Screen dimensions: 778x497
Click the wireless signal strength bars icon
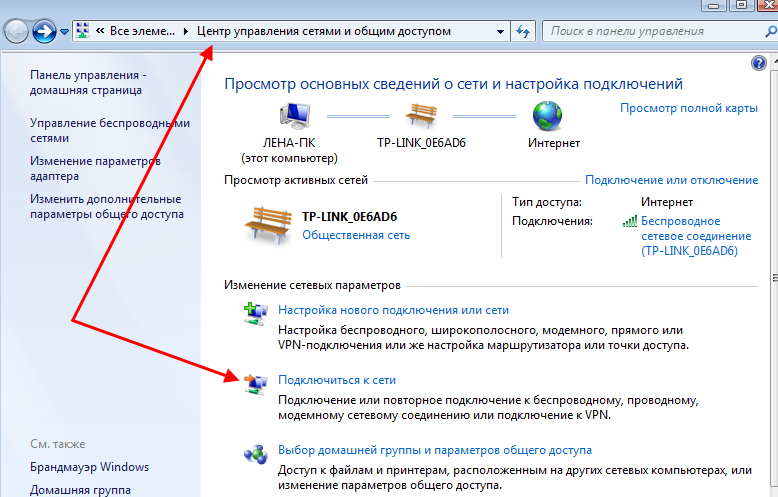pos(630,221)
